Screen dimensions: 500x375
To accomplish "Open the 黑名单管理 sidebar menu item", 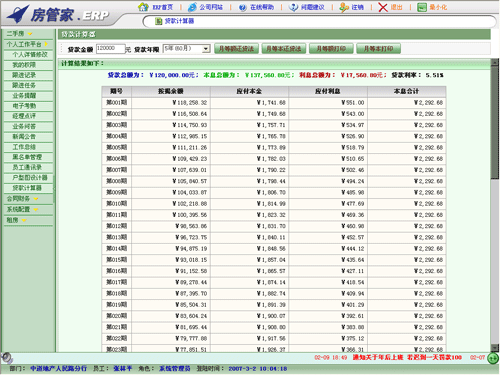I will (x=28, y=157).
